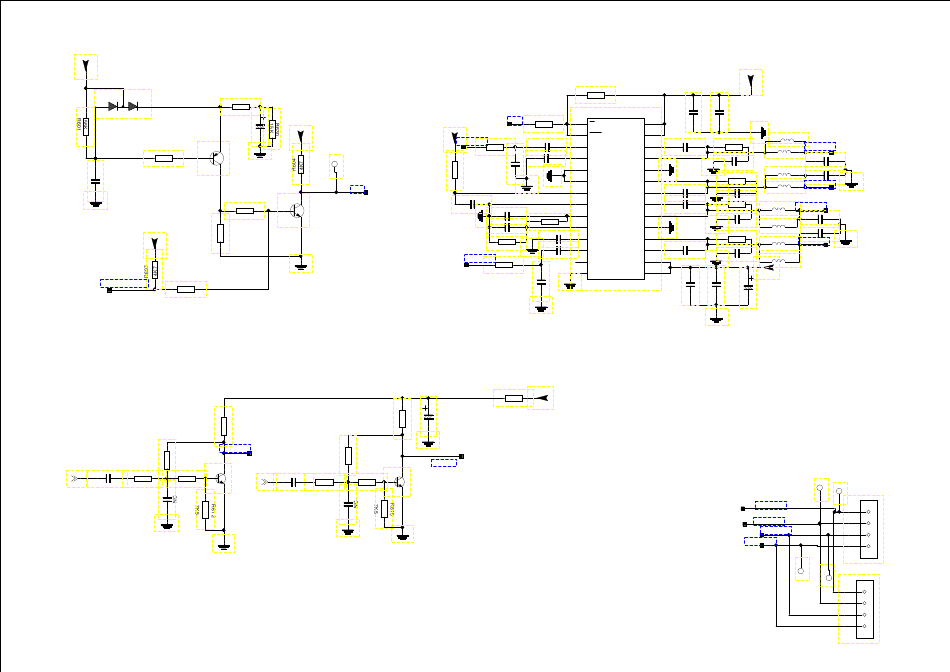The height and width of the screenshot is (672, 950).
Task: Click the left amplifier's input arrow
Action: 76,479
